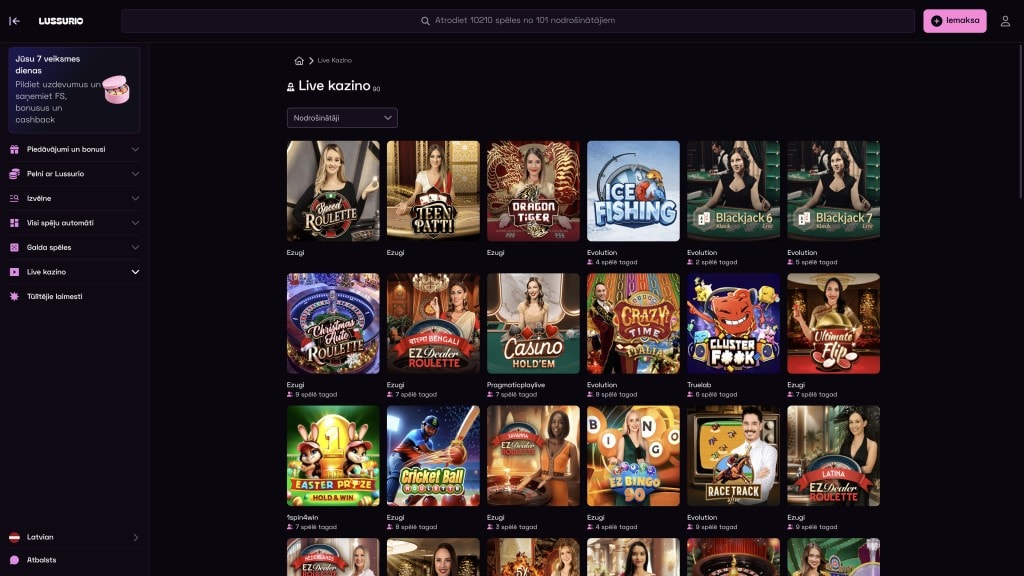
Task: Open the Cluster F**k game thumbnail
Action: coord(733,324)
